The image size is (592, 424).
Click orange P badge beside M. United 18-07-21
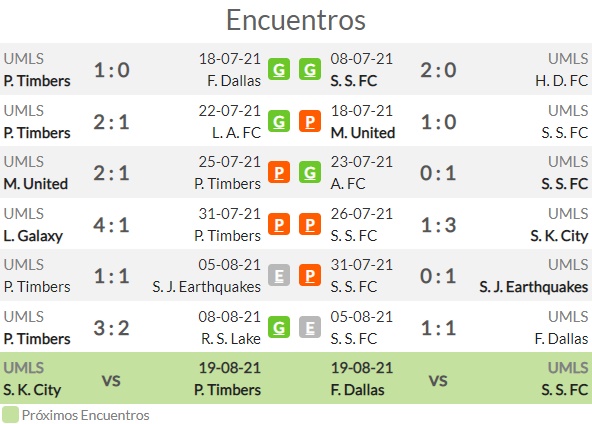pos(310,121)
